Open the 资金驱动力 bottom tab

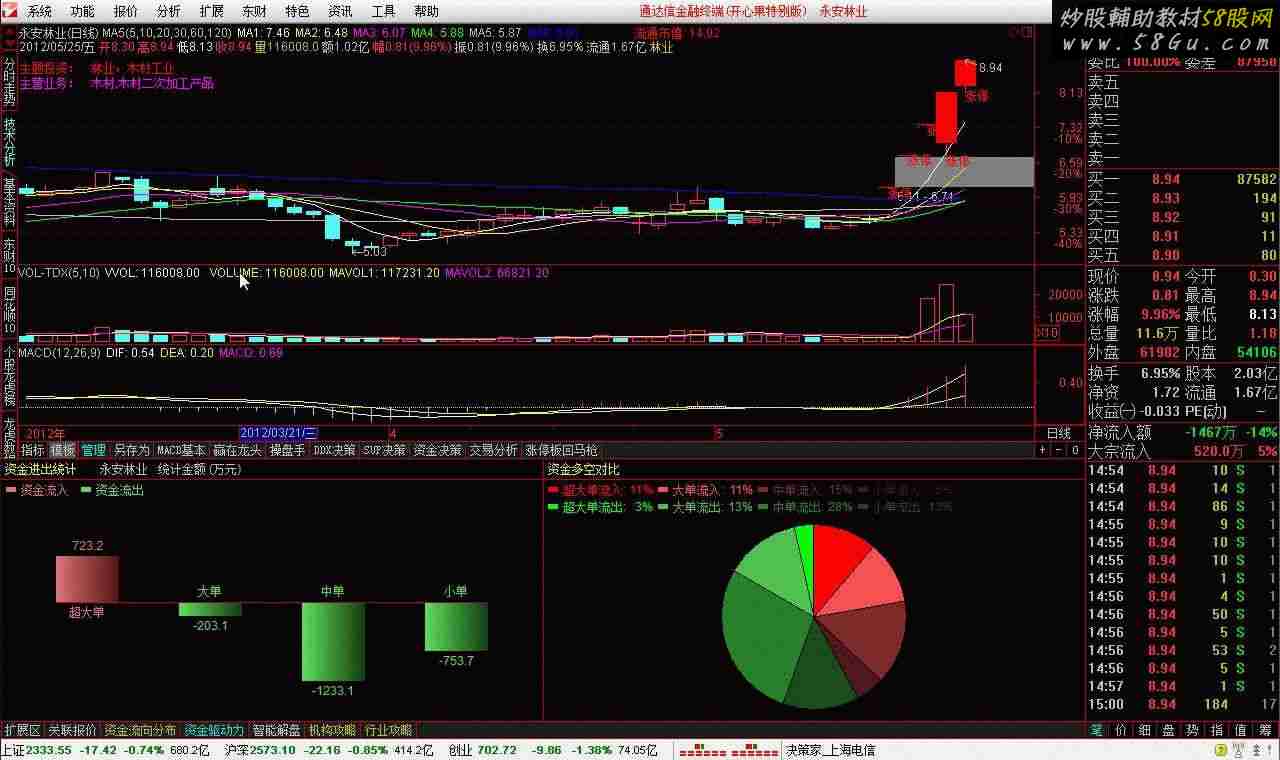tap(215, 730)
